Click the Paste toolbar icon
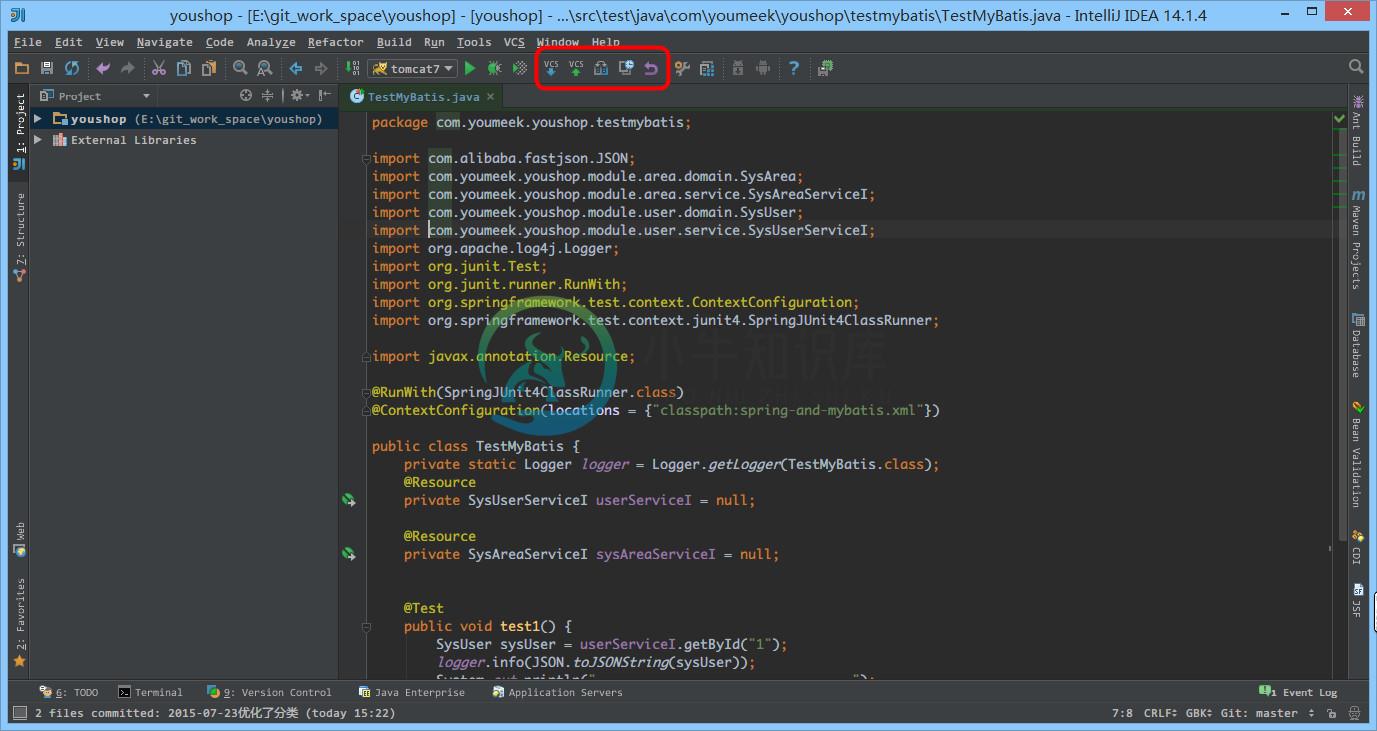The width and height of the screenshot is (1377, 731). pos(208,68)
